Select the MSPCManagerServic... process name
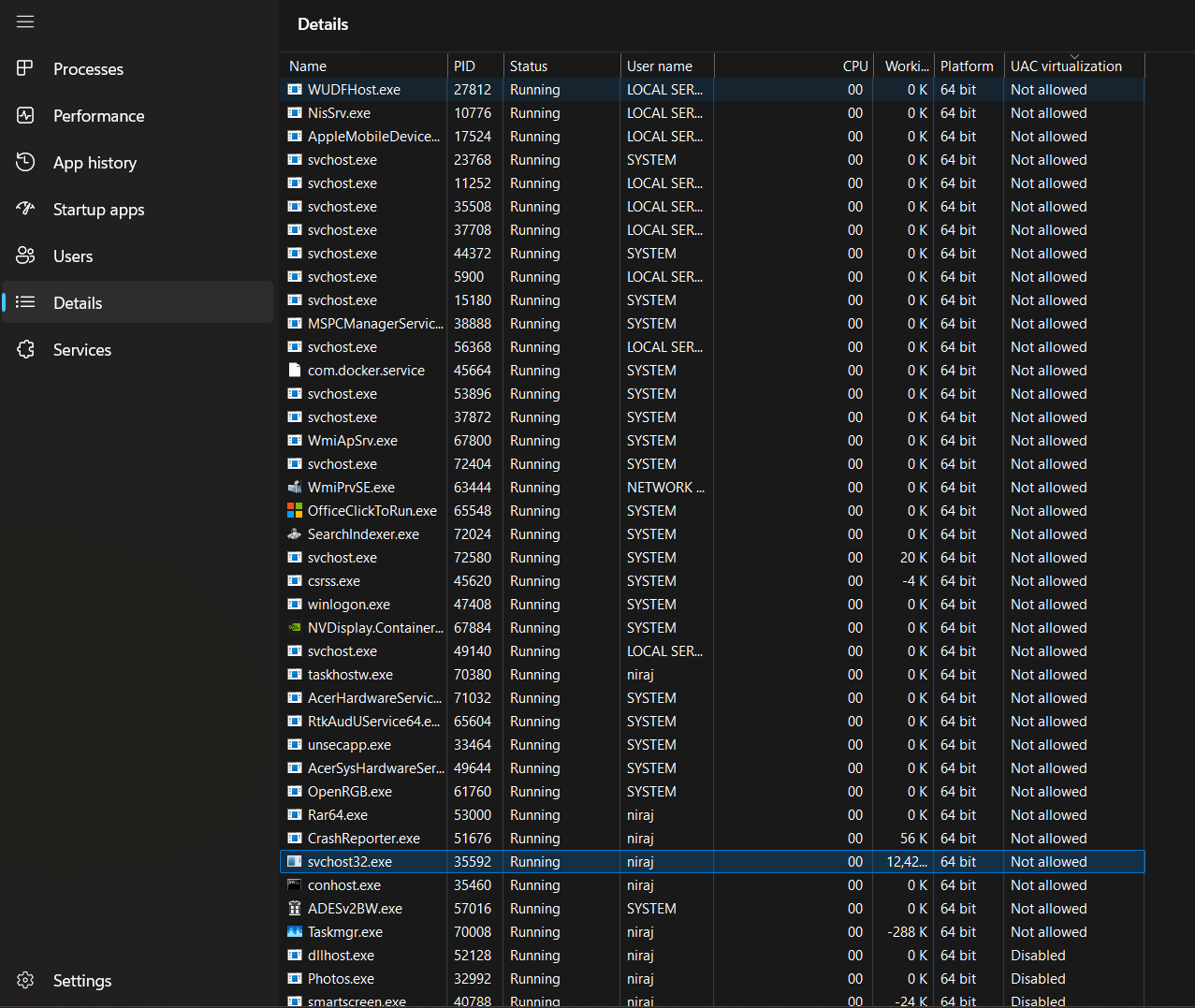This screenshot has width=1195, height=1008. click(x=375, y=324)
